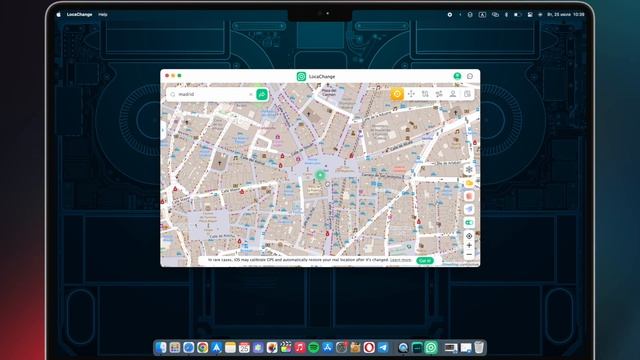Zoom out the map with the minus button
The width and height of the screenshot is (640, 360).
(x=469, y=255)
